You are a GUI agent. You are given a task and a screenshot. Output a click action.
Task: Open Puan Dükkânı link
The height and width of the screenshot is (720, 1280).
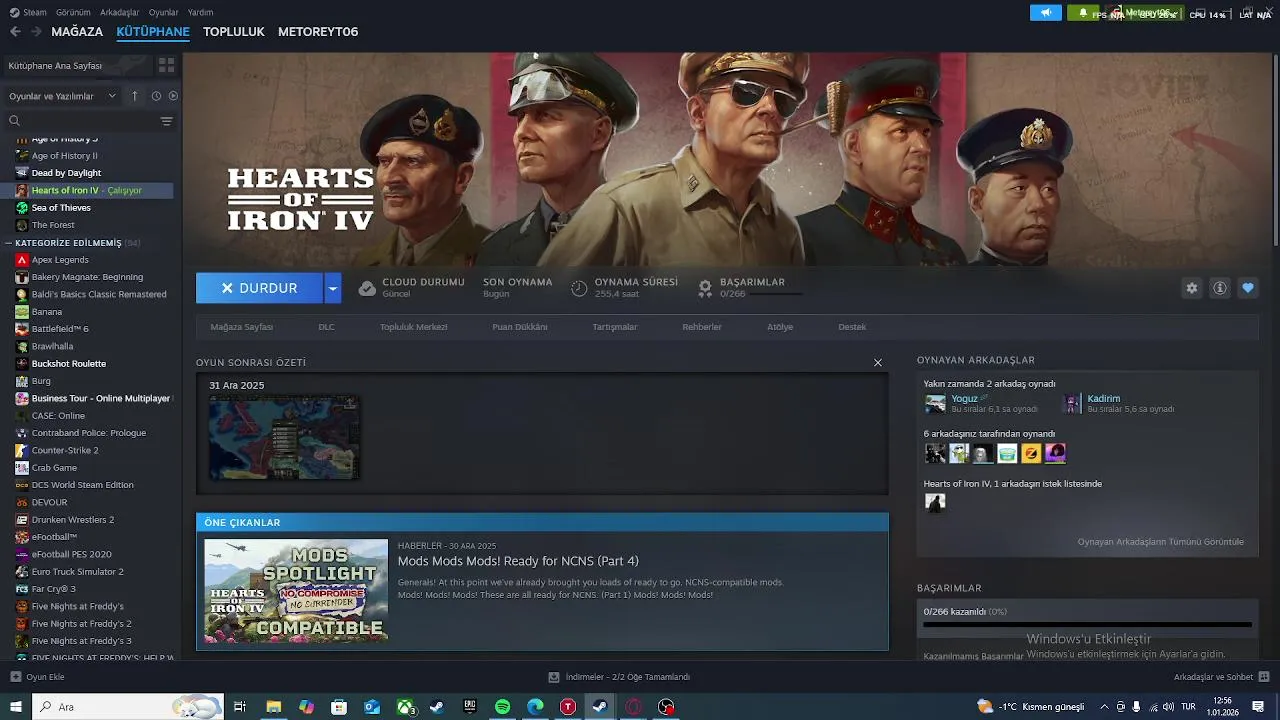coord(519,327)
